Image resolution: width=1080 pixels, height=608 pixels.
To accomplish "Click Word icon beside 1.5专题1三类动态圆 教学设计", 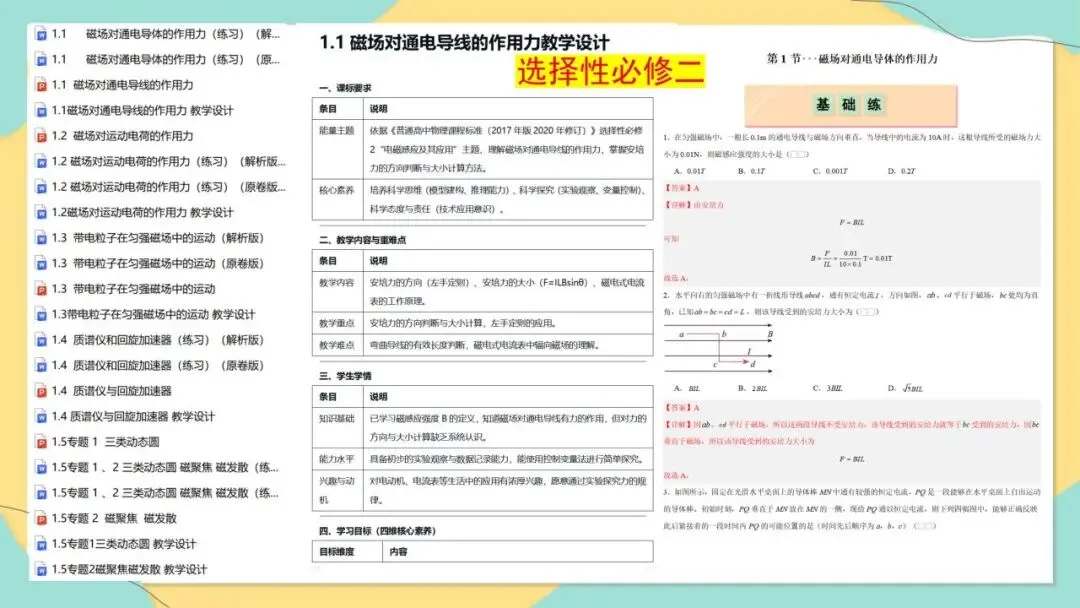I will click(41, 544).
